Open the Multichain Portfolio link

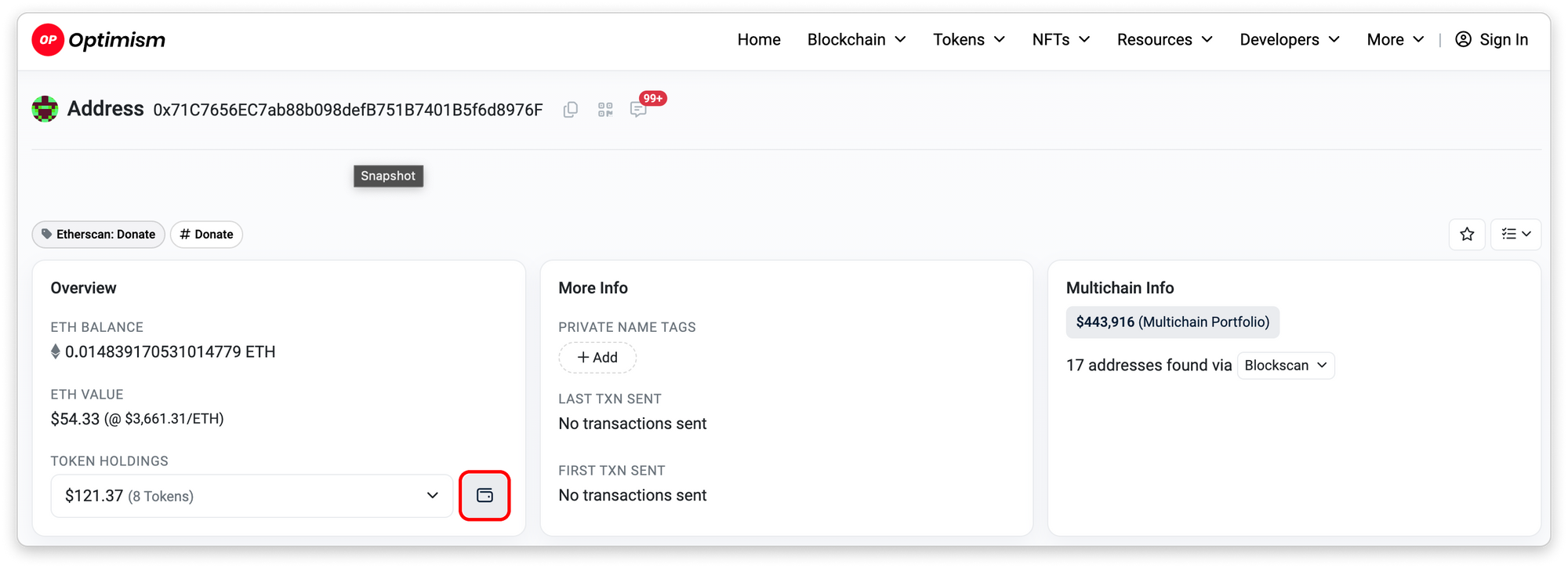[1172, 322]
